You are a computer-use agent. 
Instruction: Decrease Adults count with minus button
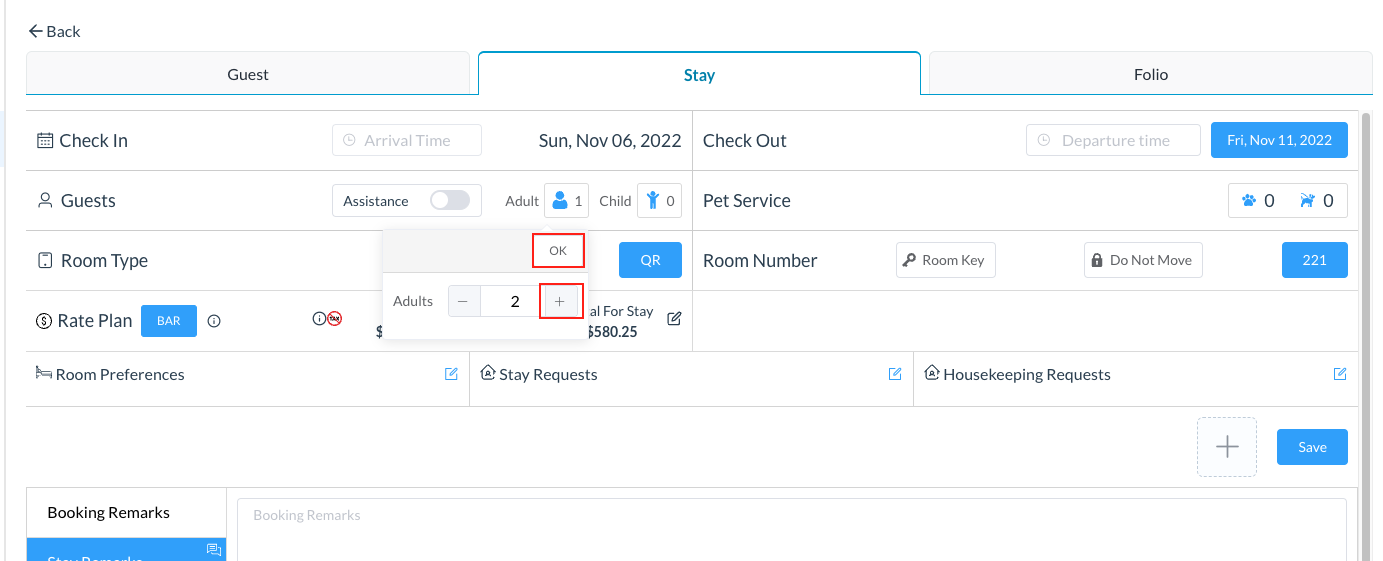pos(463,301)
